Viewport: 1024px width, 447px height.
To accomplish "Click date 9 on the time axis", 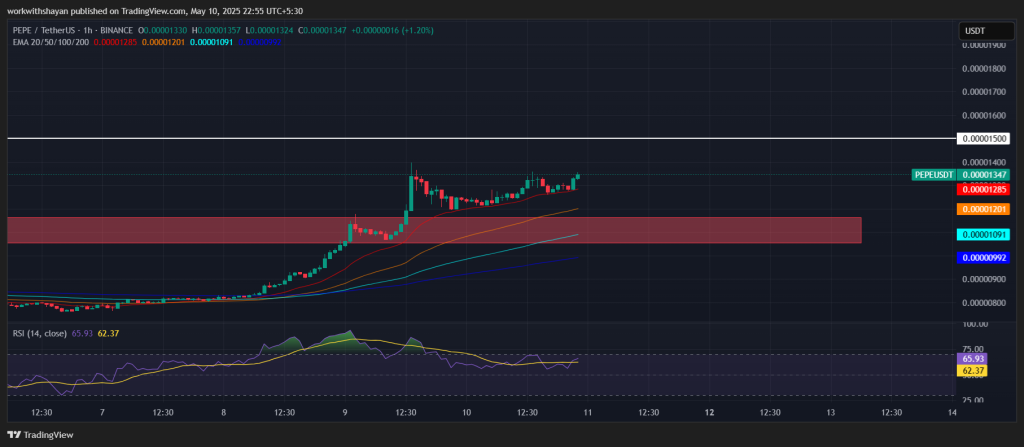I will (x=344, y=412).
